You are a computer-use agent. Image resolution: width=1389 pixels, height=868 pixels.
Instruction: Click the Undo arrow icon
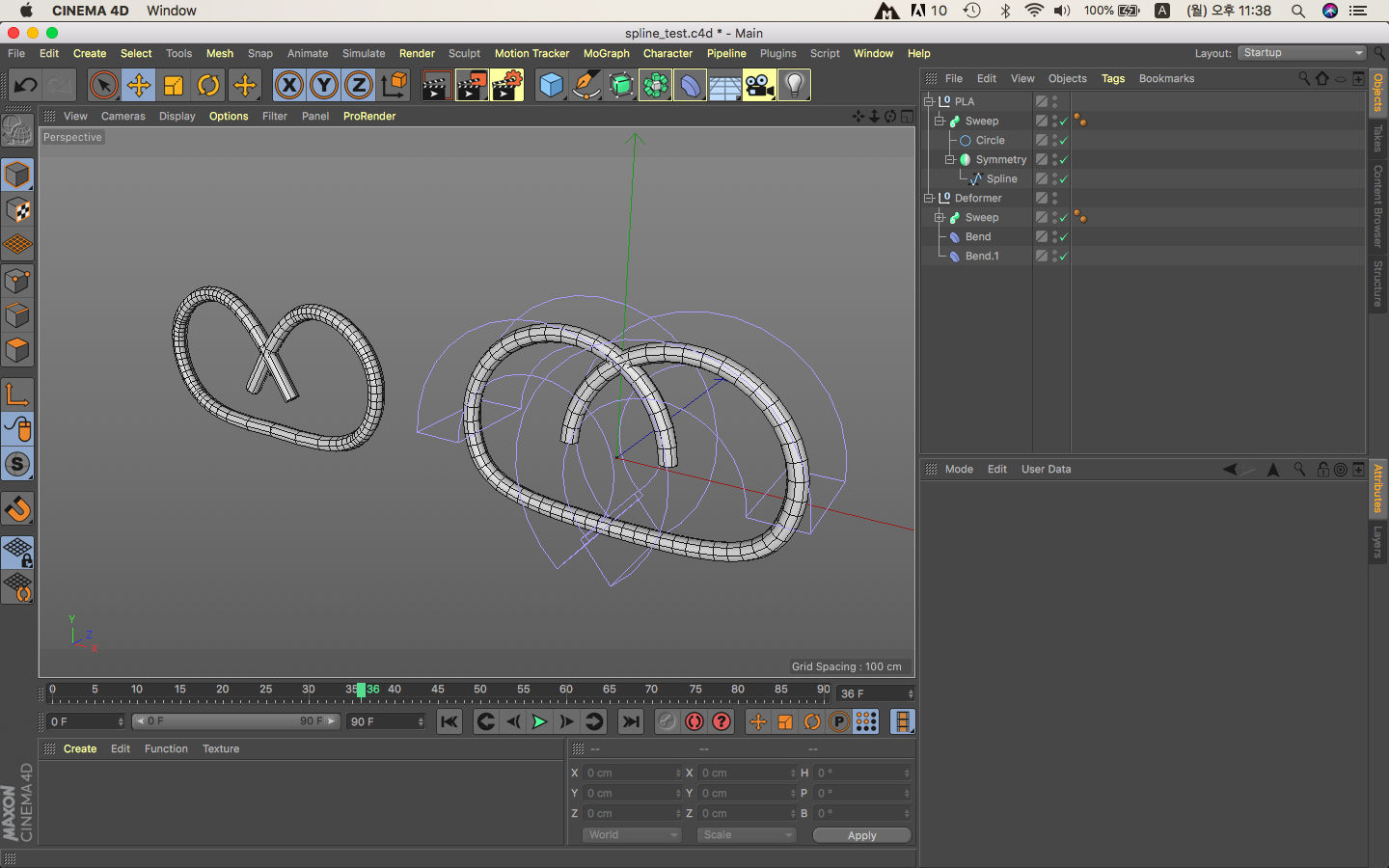click(26, 85)
